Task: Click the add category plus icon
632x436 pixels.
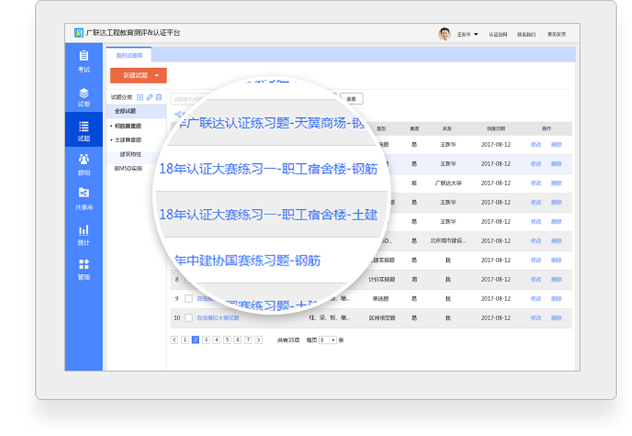Action: 140,97
